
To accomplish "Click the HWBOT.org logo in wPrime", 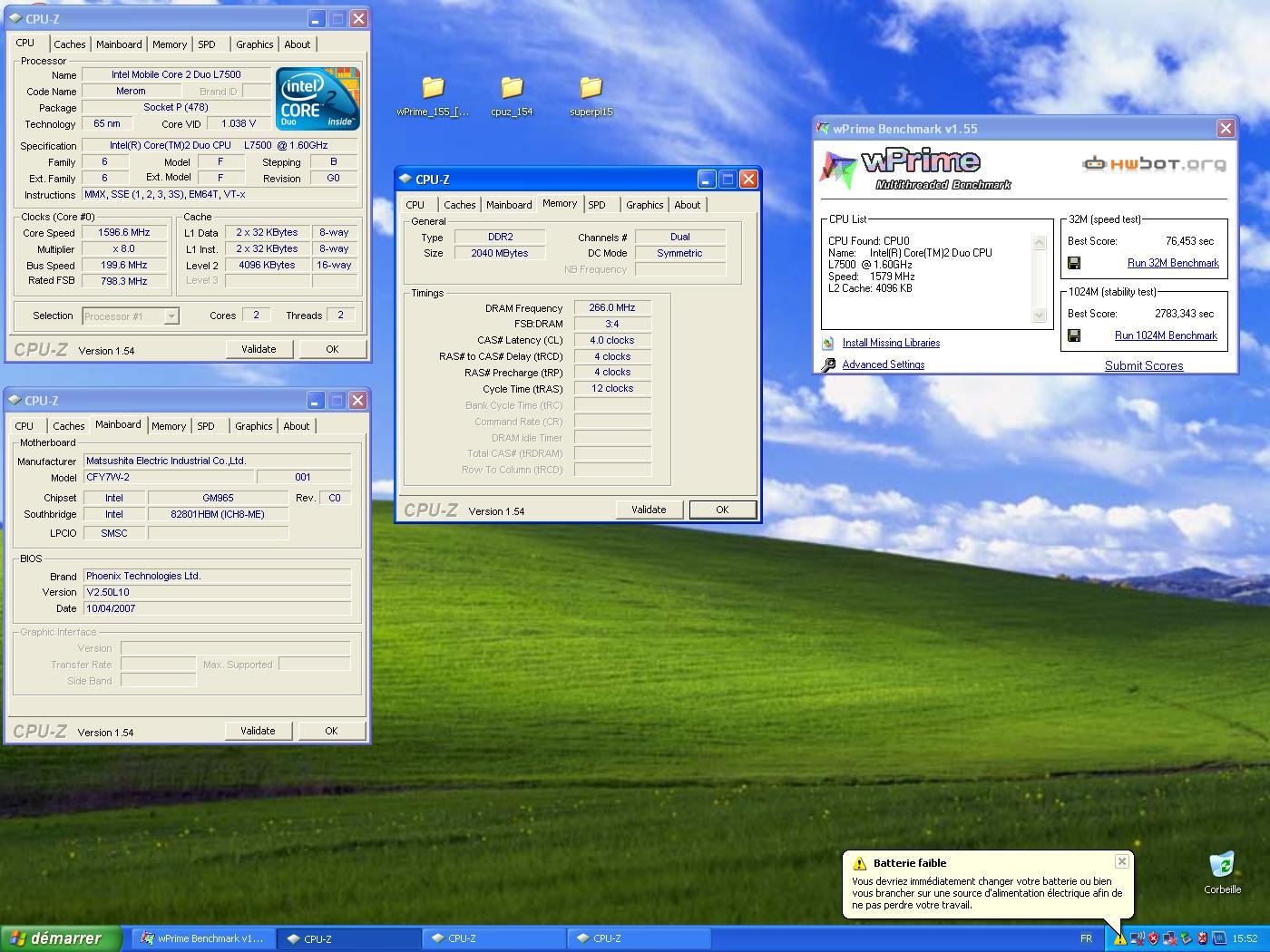I will click(x=1154, y=164).
